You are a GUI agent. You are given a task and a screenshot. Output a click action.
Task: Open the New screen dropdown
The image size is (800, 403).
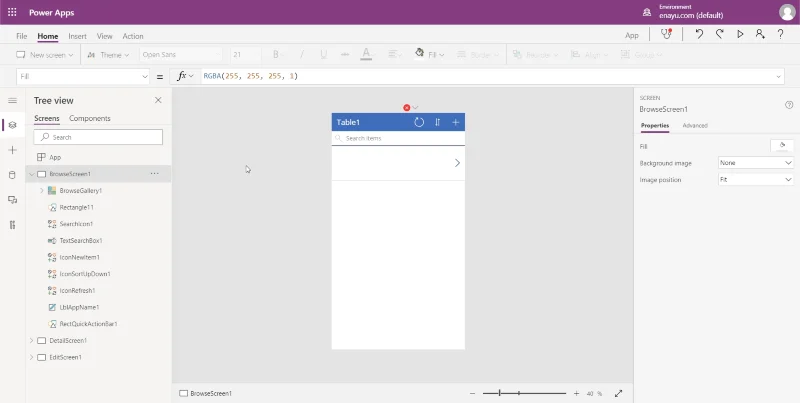[x=45, y=55]
